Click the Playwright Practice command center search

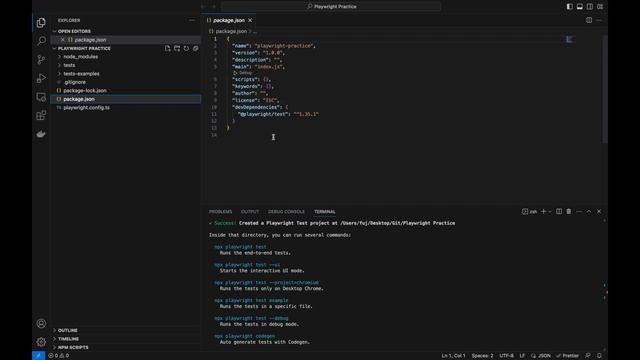pyautogui.click(x=331, y=7)
